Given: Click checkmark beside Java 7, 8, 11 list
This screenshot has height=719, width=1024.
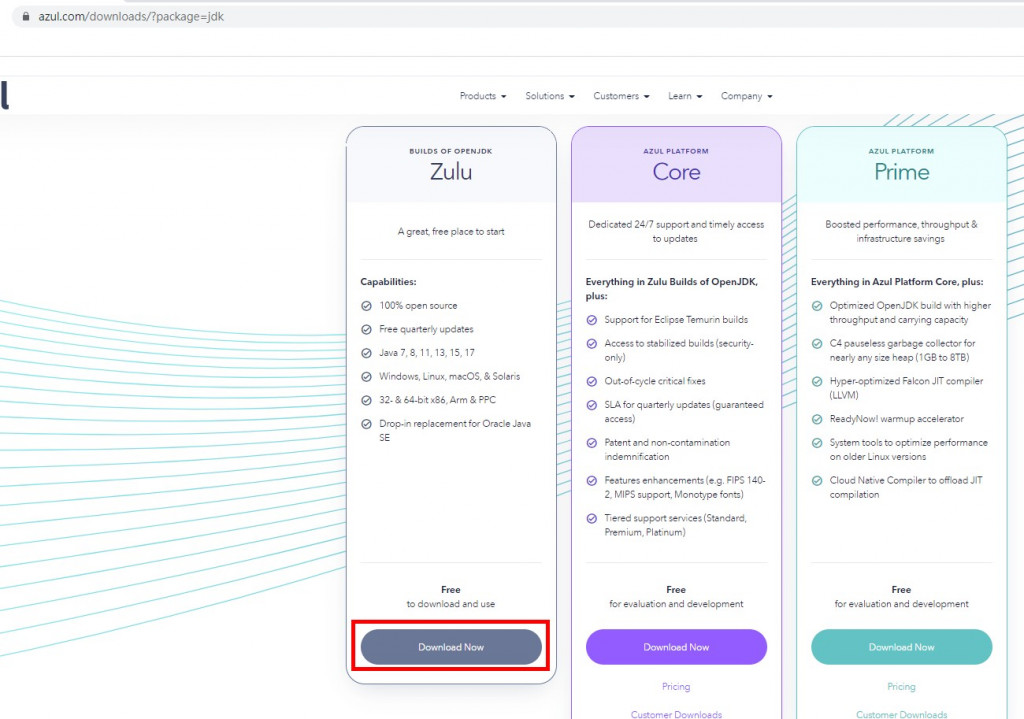Looking at the screenshot, I should click(x=366, y=353).
